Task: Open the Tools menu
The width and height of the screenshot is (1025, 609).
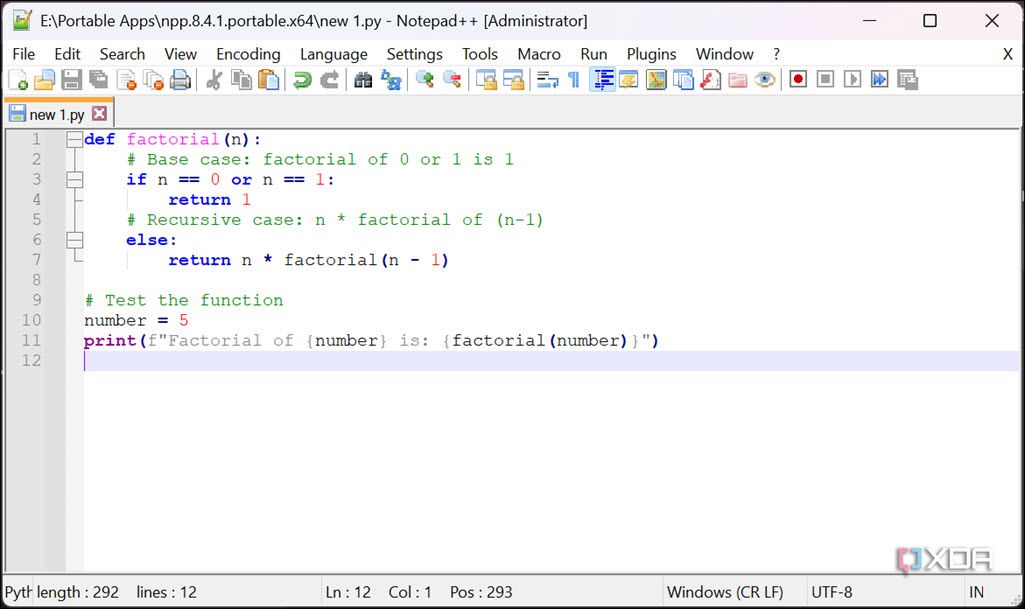Action: (x=480, y=54)
